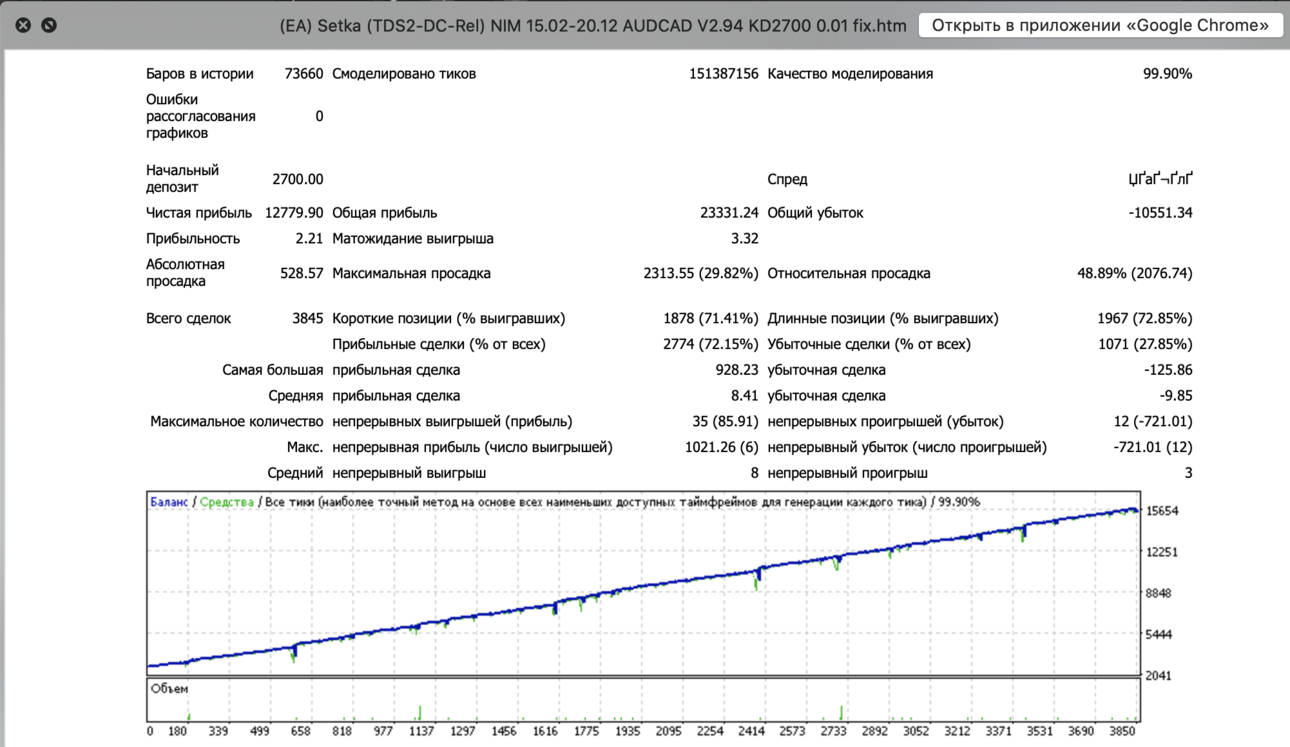Click consecutive wins value 35 (85.91)
Viewport: 1290px width, 747px height.
724,422
